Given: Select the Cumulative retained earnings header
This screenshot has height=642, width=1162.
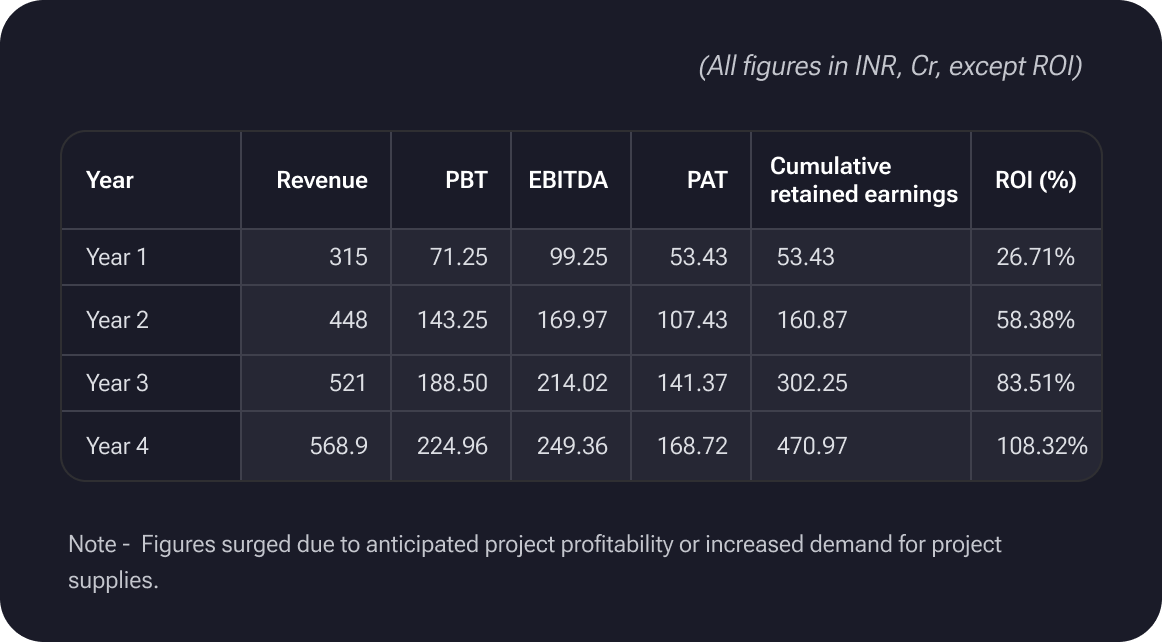Looking at the screenshot, I should pyautogui.click(x=863, y=180).
